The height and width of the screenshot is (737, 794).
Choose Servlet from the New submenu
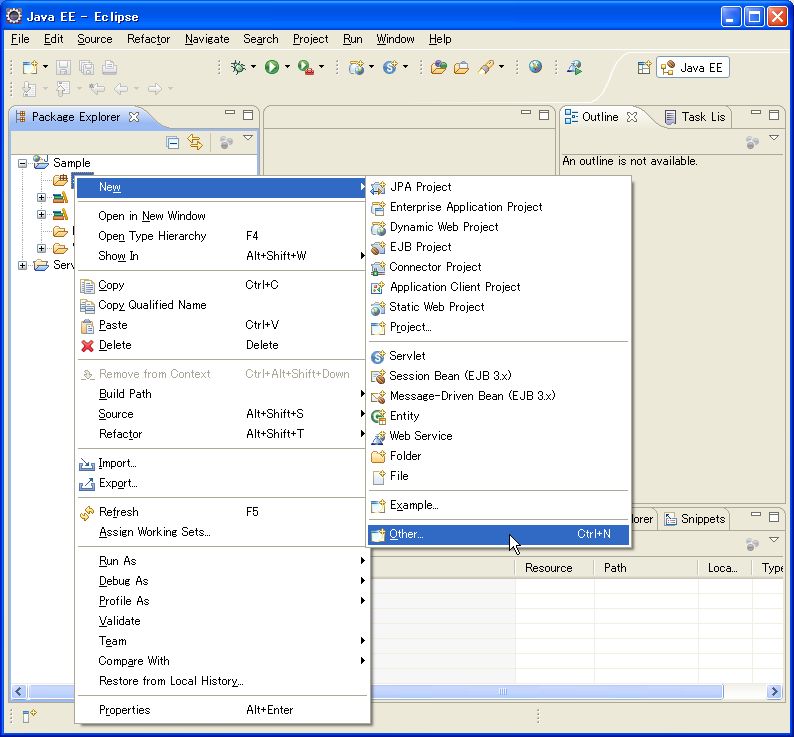(x=407, y=356)
